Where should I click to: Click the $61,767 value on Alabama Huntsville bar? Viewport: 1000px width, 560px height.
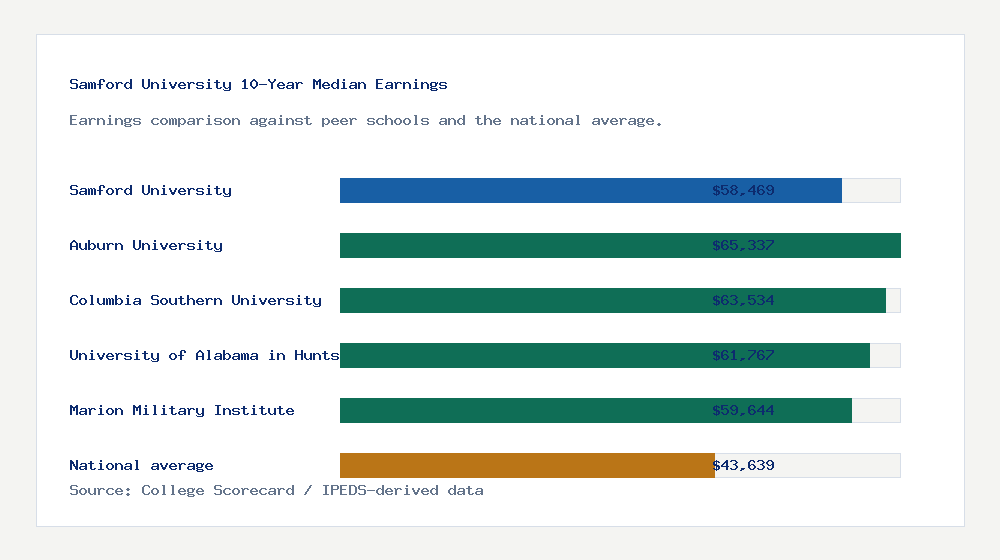[743, 355]
